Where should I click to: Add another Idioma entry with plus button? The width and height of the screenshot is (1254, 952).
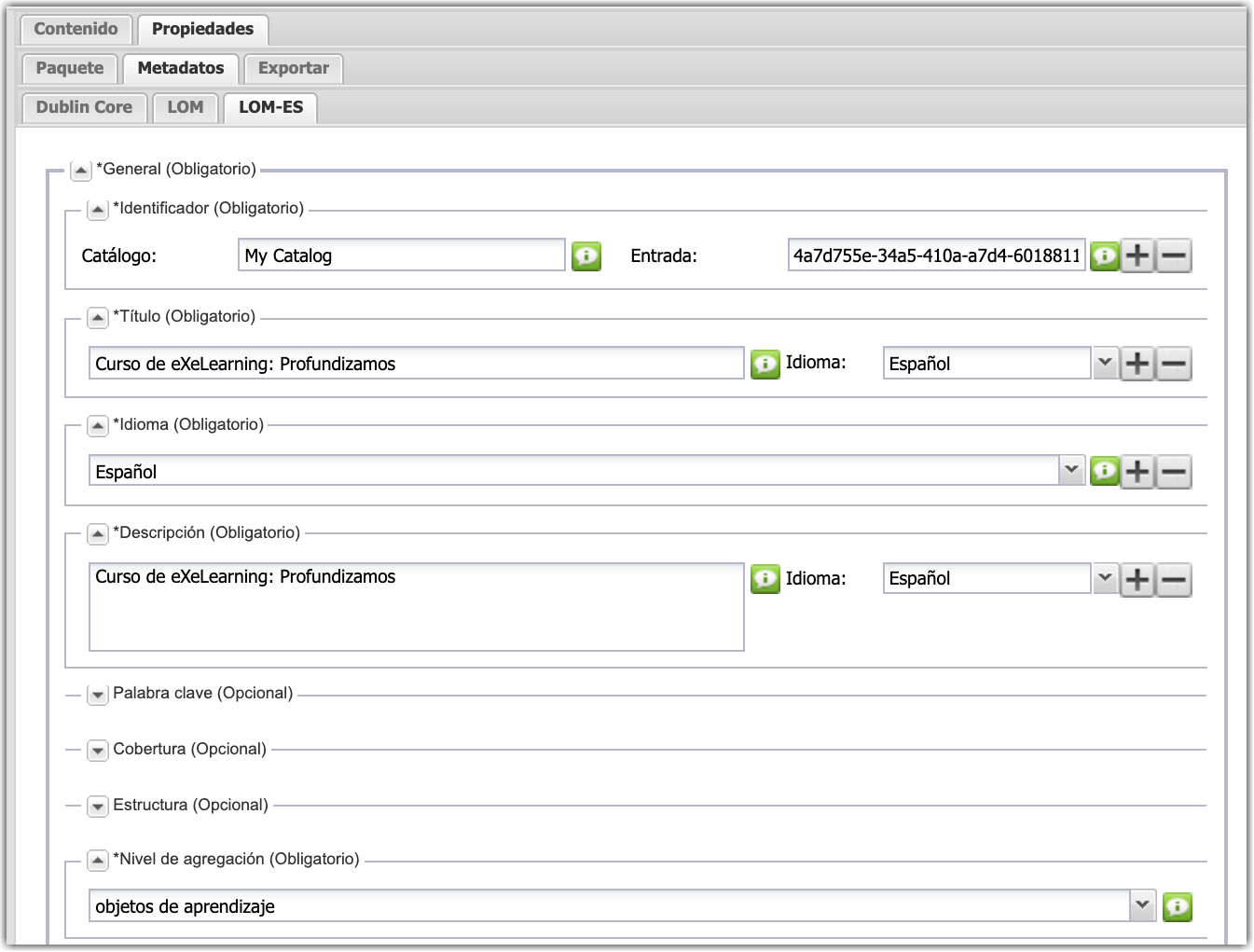(x=1137, y=472)
